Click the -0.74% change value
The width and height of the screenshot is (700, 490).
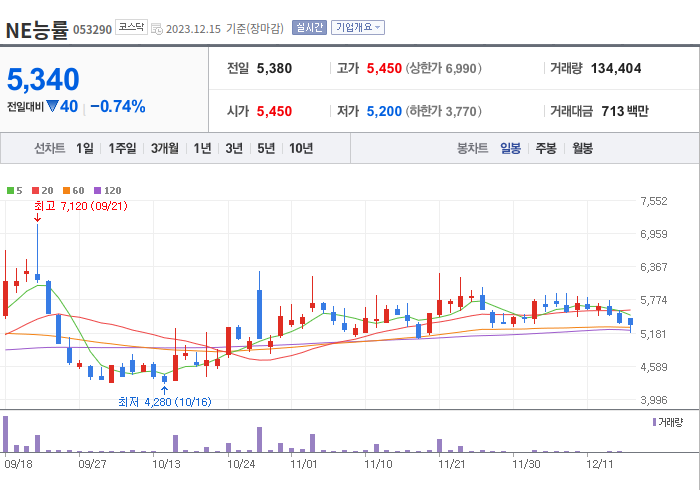118,107
